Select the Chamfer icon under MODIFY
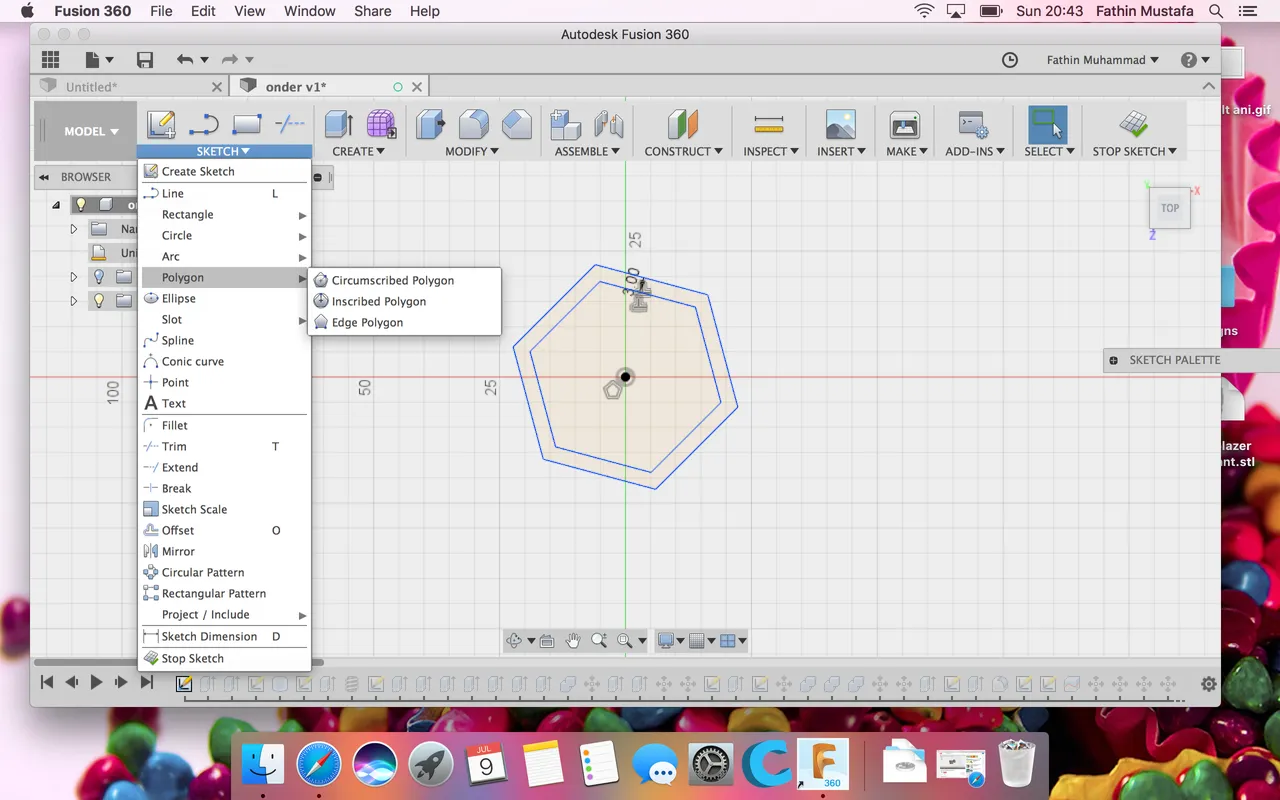This screenshot has height=800, width=1280. (516, 125)
